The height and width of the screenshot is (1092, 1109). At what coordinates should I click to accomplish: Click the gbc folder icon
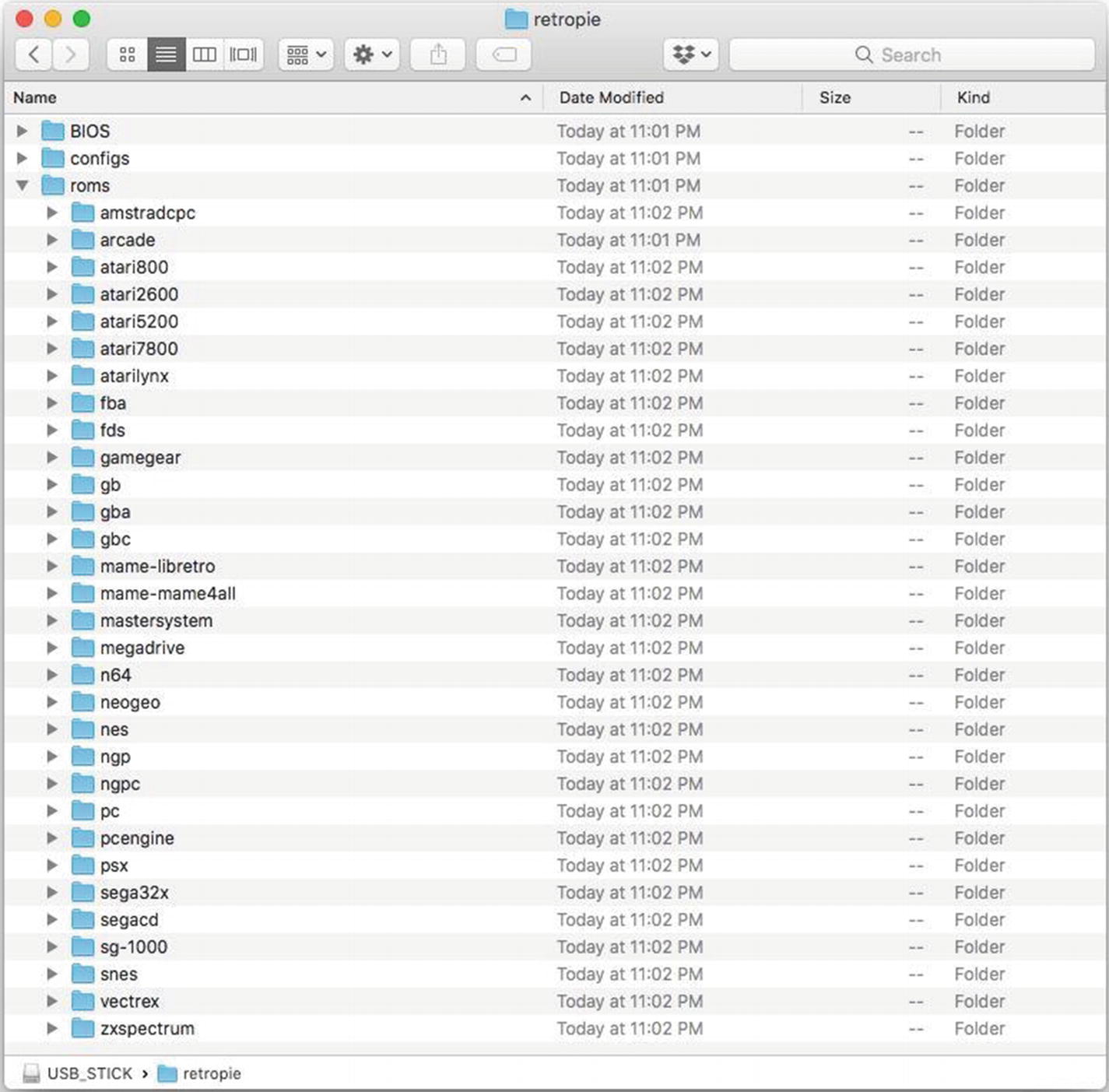(x=82, y=539)
